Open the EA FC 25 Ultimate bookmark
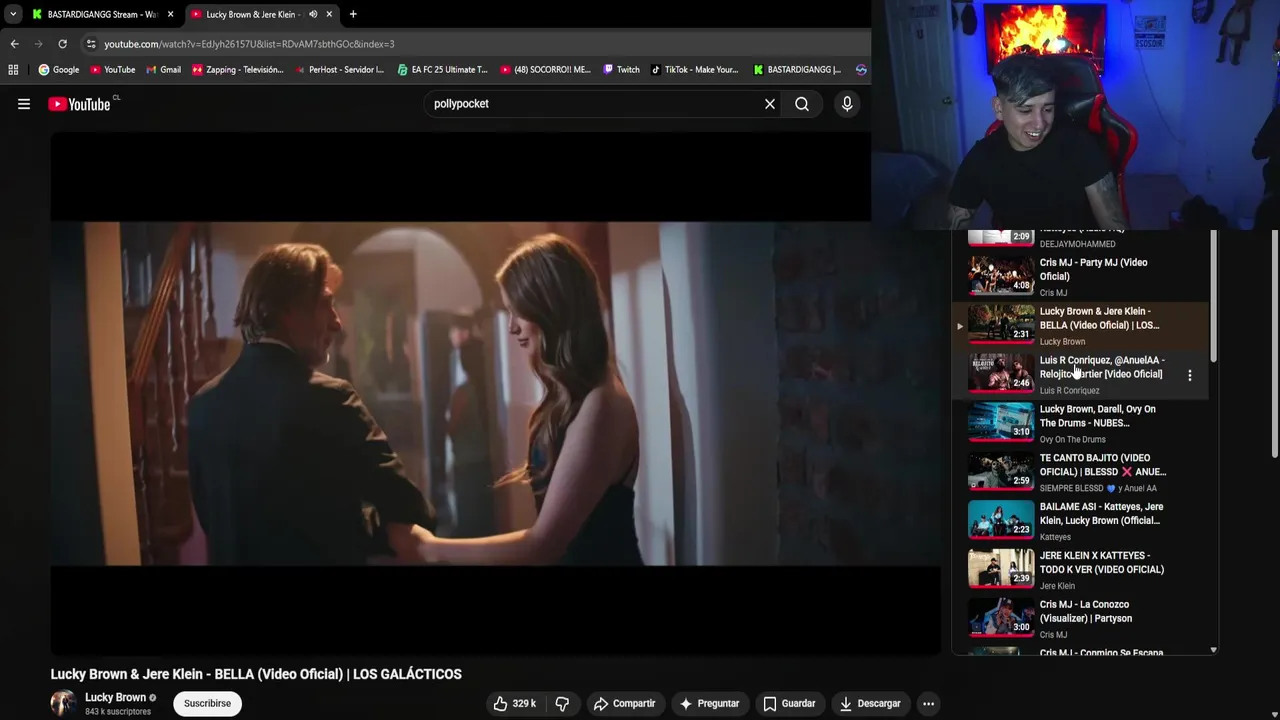The image size is (1280, 720). [442, 70]
